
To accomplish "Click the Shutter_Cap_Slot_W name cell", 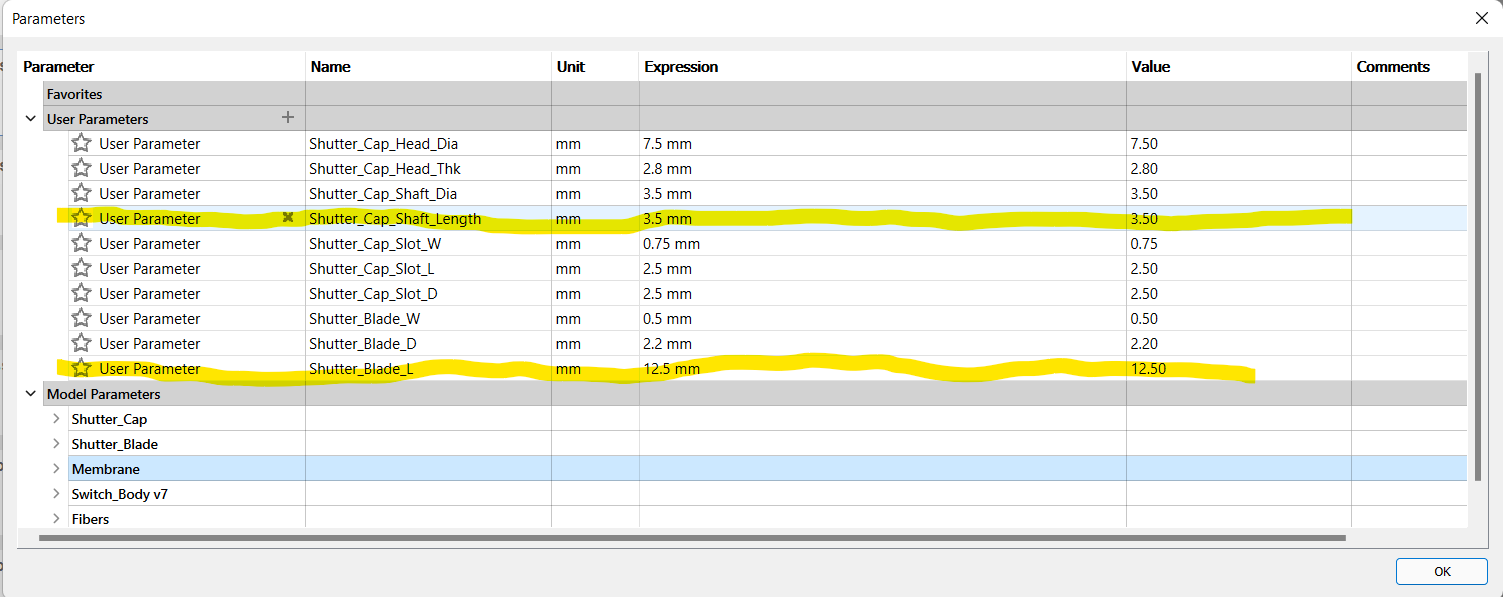I will tap(428, 243).
